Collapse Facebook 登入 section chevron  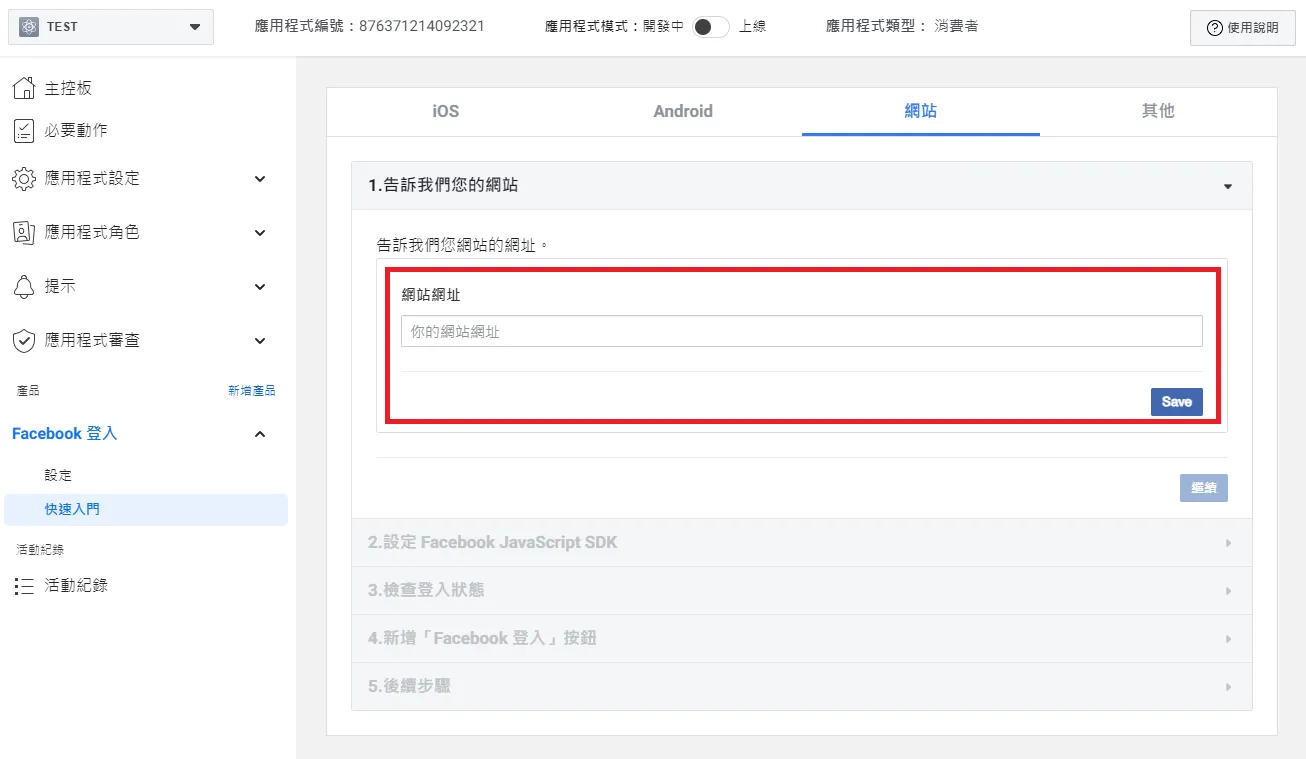tap(260, 434)
